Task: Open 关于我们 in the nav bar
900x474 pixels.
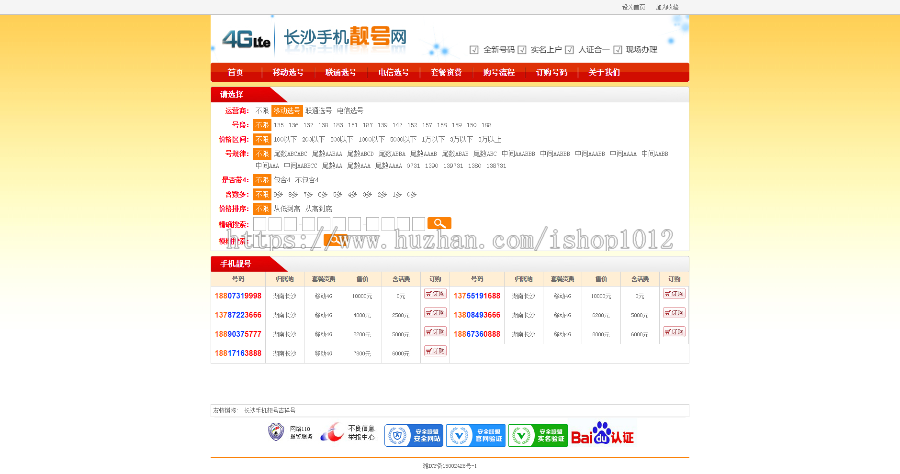Action: pyautogui.click(x=604, y=72)
